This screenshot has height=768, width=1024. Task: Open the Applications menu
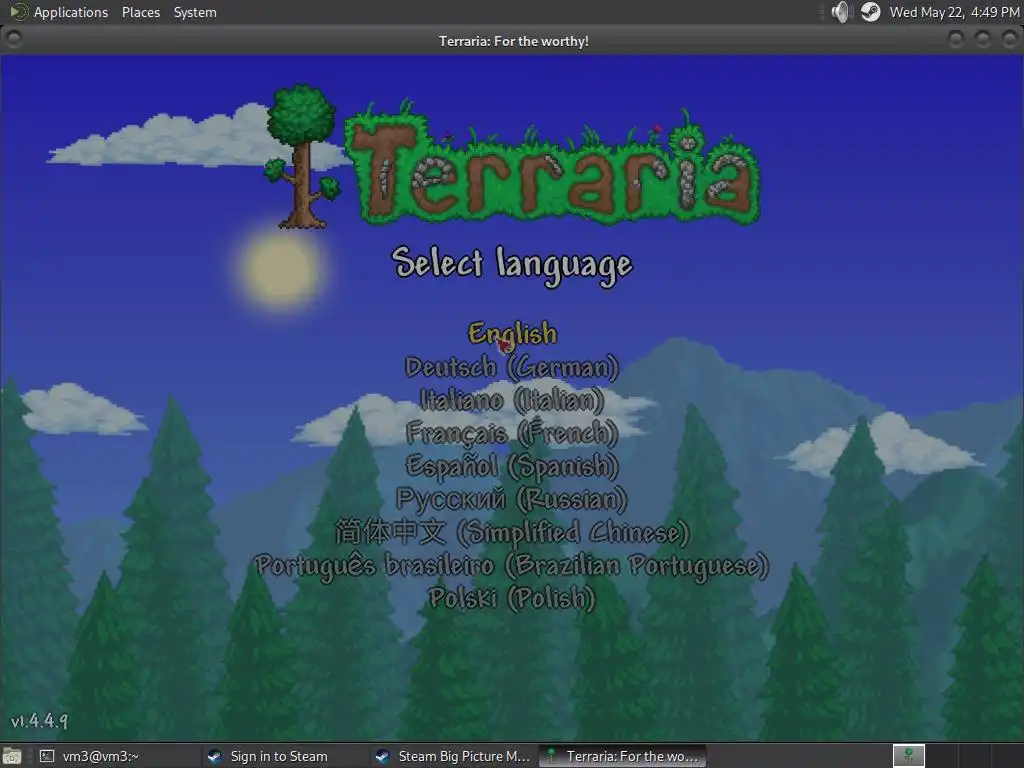pyautogui.click(x=71, y=12)
